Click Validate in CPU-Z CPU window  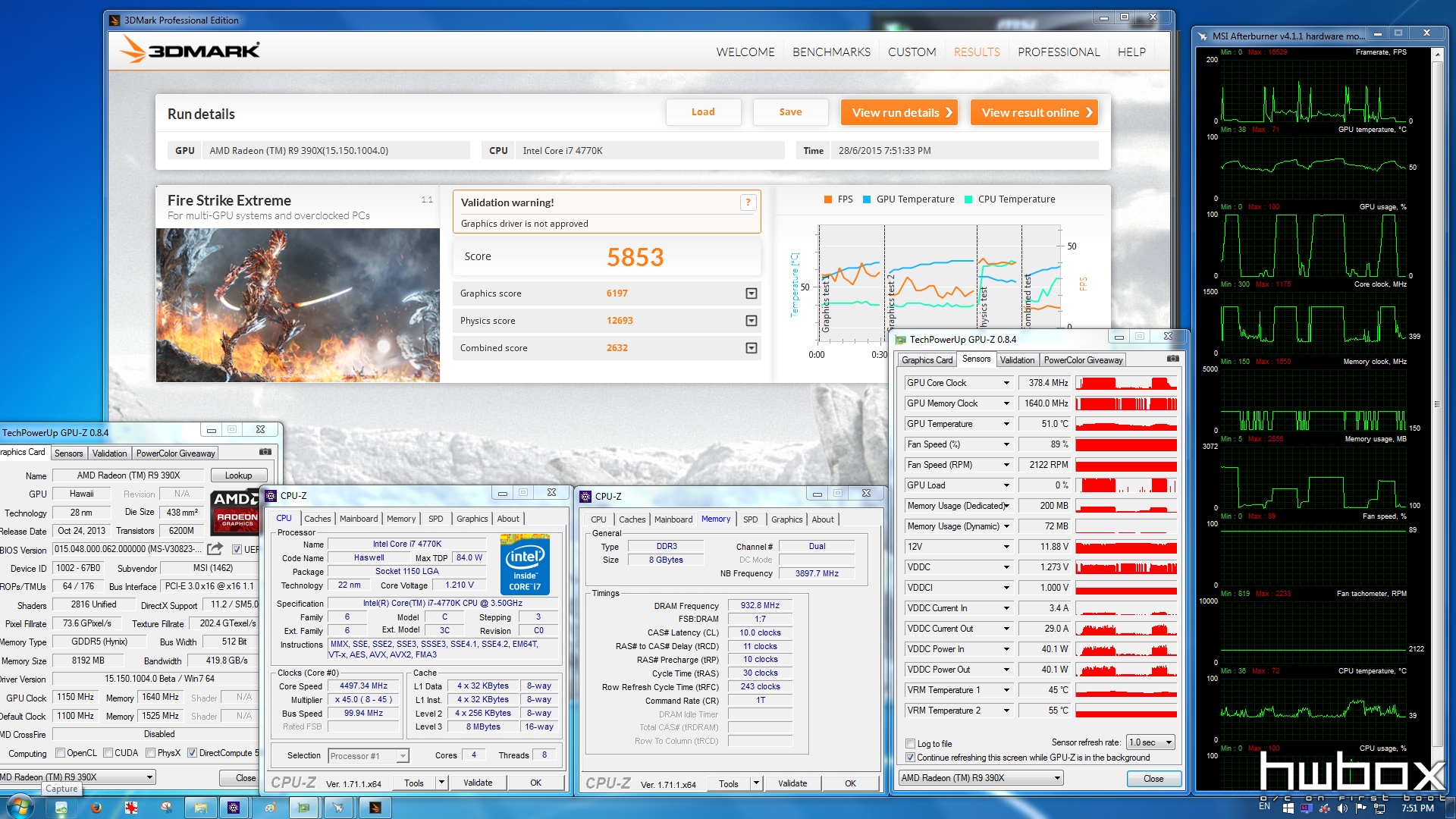pos(478,783)
